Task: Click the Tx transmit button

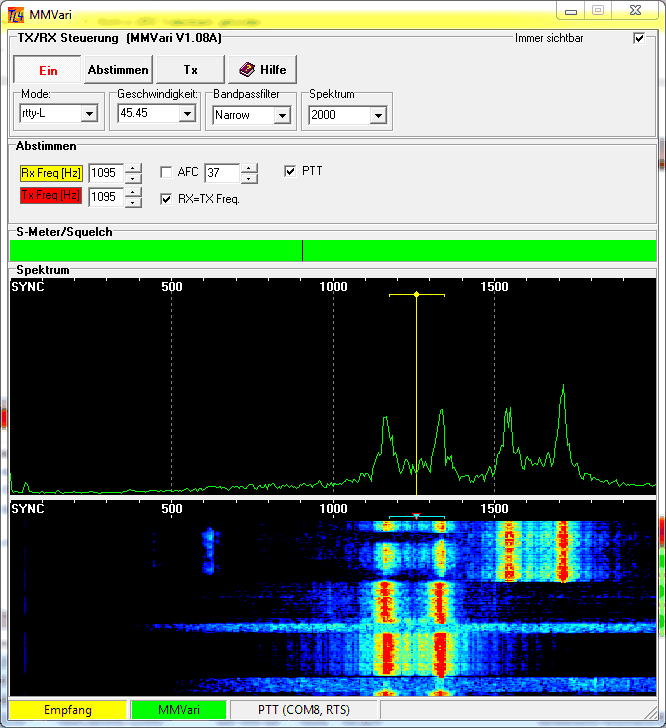Action: (x=190, y=70)
